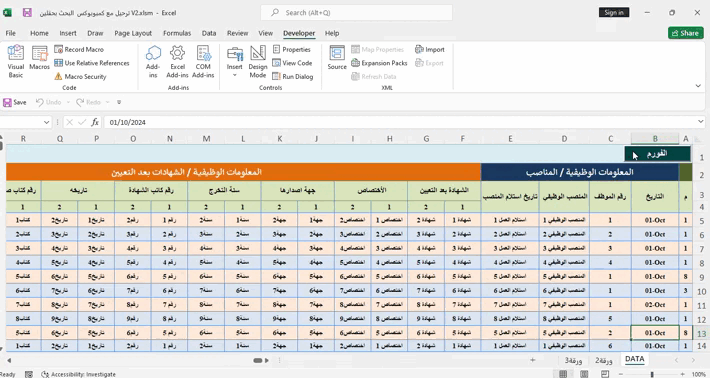The image size is (710, 378).
Task: Click Expansion Packs
Action: pos(379,63)
